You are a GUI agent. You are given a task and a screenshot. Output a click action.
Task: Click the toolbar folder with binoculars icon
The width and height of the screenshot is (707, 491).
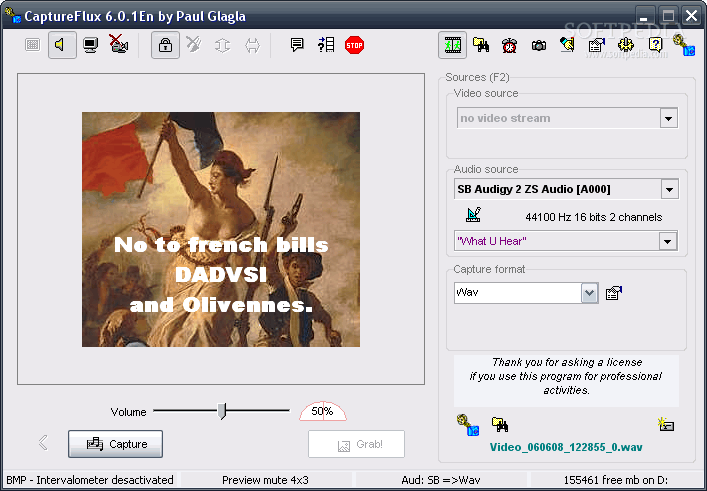click(481, 45)
